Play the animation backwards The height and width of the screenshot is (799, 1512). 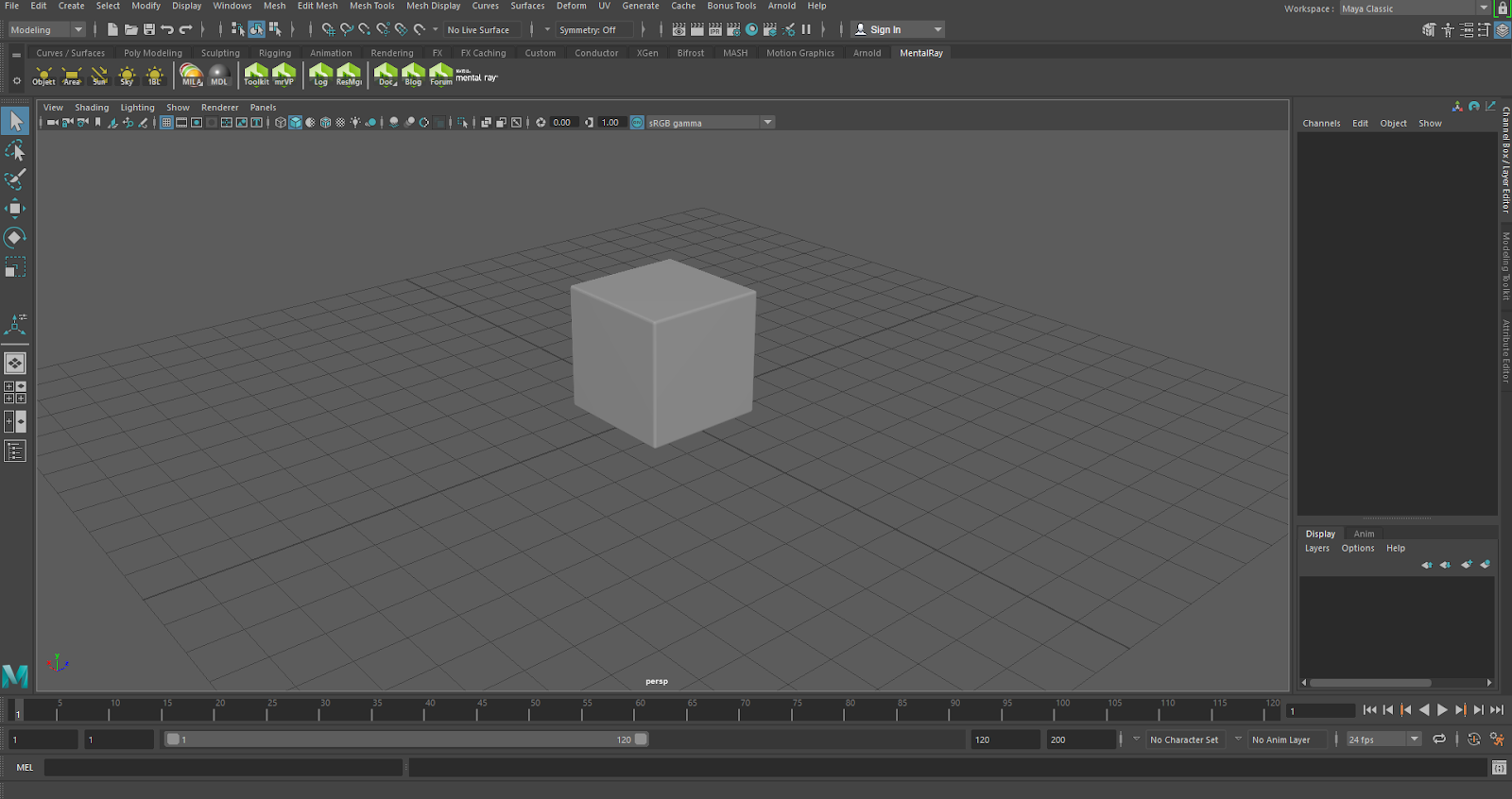pyautogui.click(x=1424, y=710)
